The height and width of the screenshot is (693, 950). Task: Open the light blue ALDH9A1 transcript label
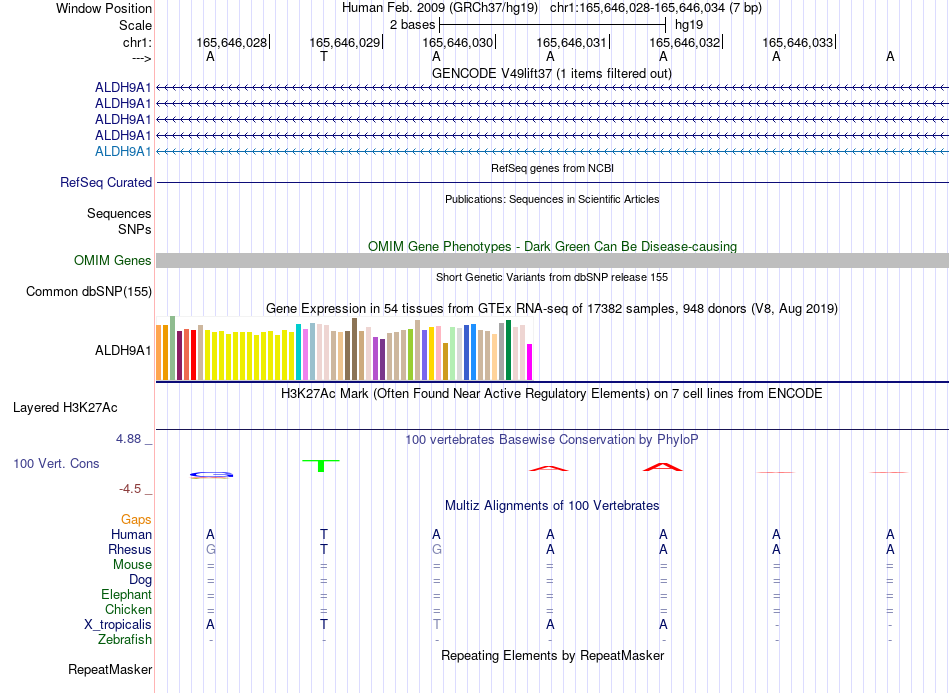[123, 151]
